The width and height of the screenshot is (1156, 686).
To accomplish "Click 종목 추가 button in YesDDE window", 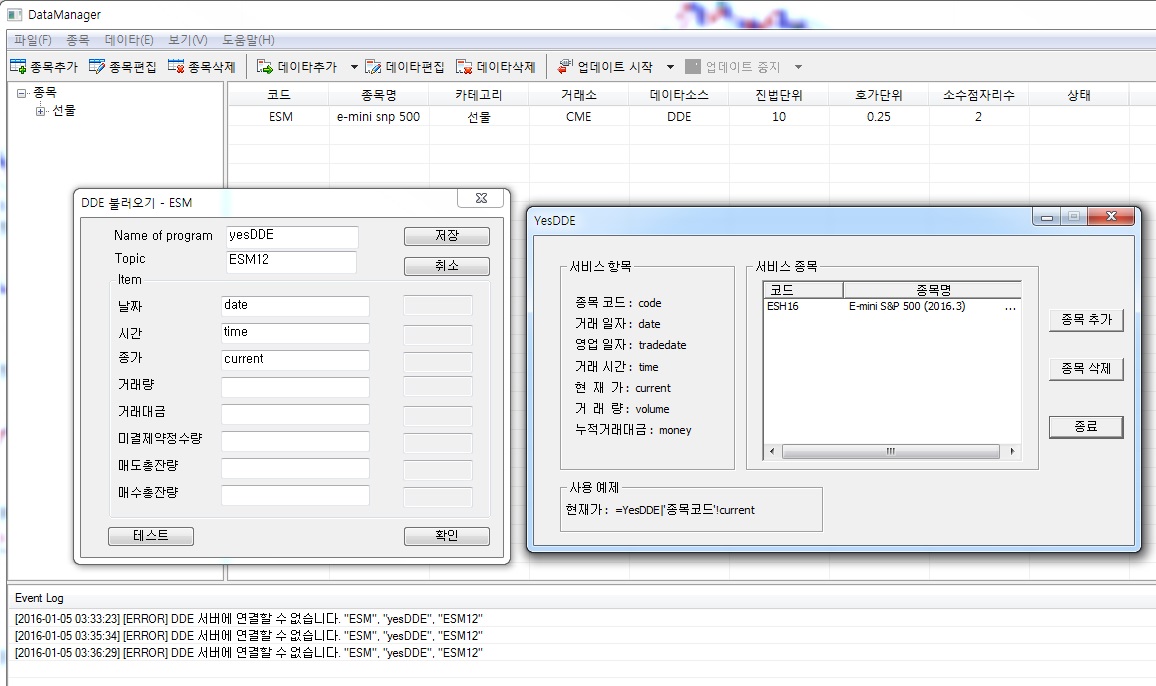I will [x=1086, y=320].
